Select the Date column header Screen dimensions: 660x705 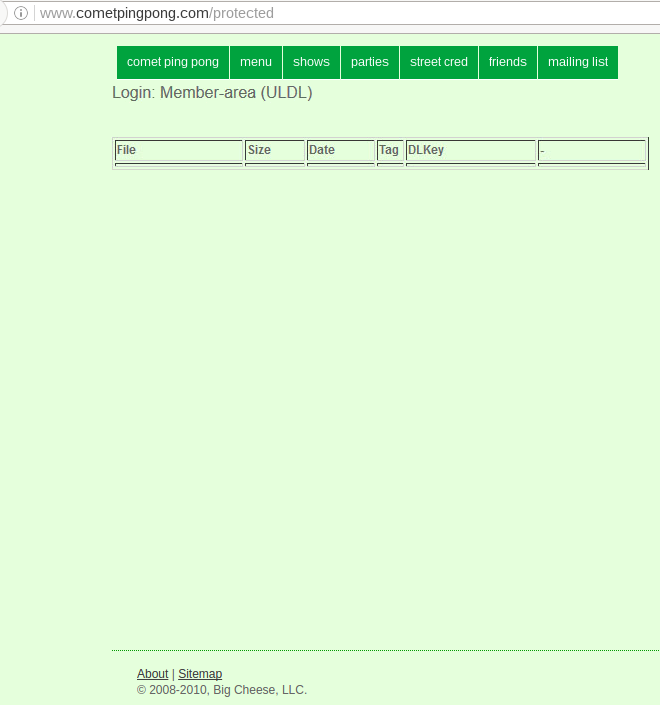[340, 150]
